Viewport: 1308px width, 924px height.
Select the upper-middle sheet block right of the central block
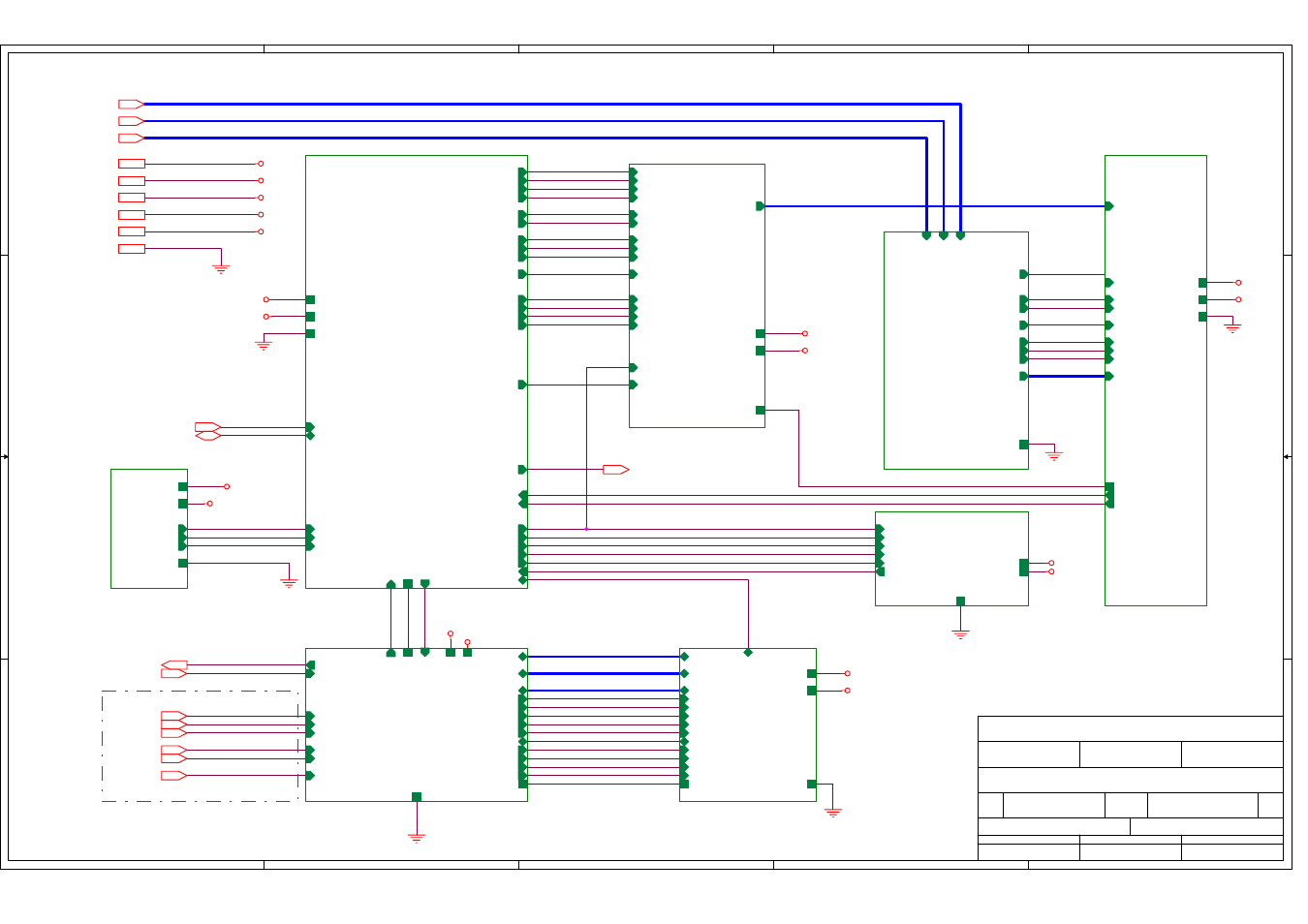coord(697,295)
